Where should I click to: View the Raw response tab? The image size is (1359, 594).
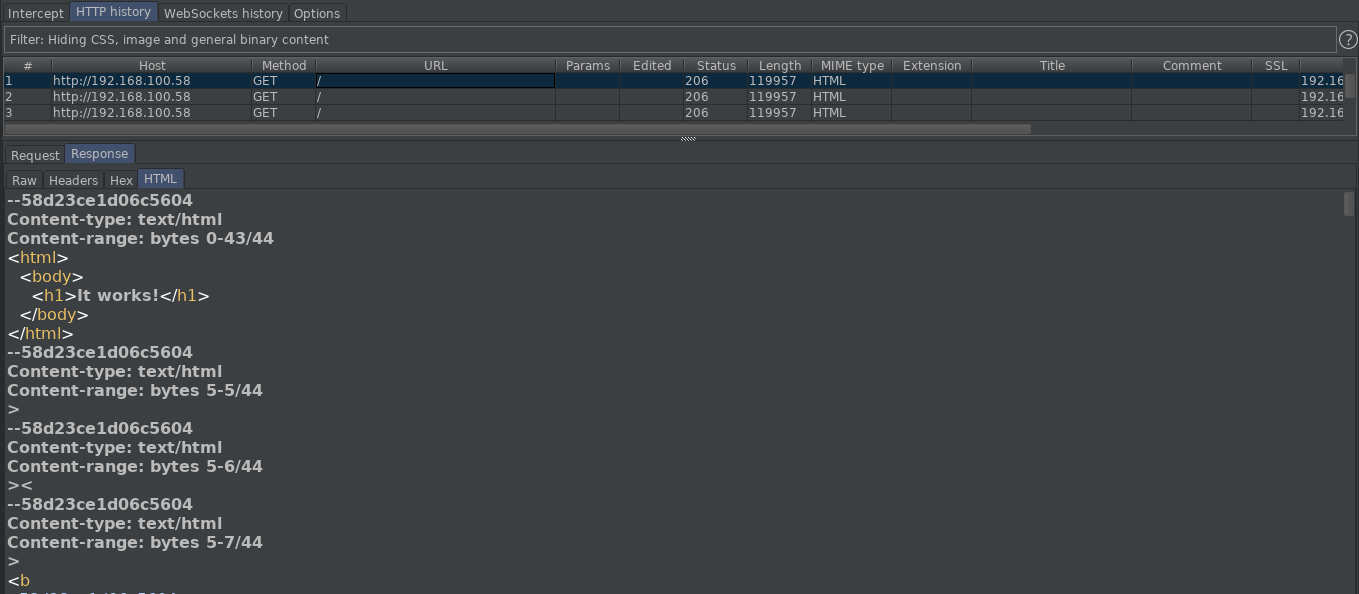(x=24, y=180)
